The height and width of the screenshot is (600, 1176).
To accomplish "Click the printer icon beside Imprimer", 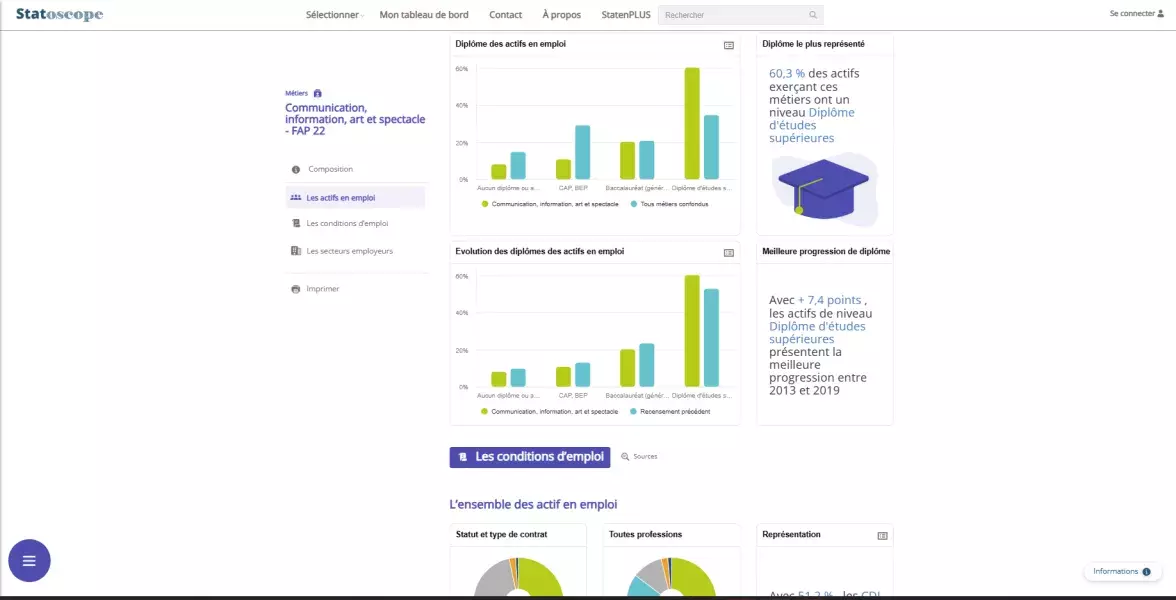I will click(295, 289).
